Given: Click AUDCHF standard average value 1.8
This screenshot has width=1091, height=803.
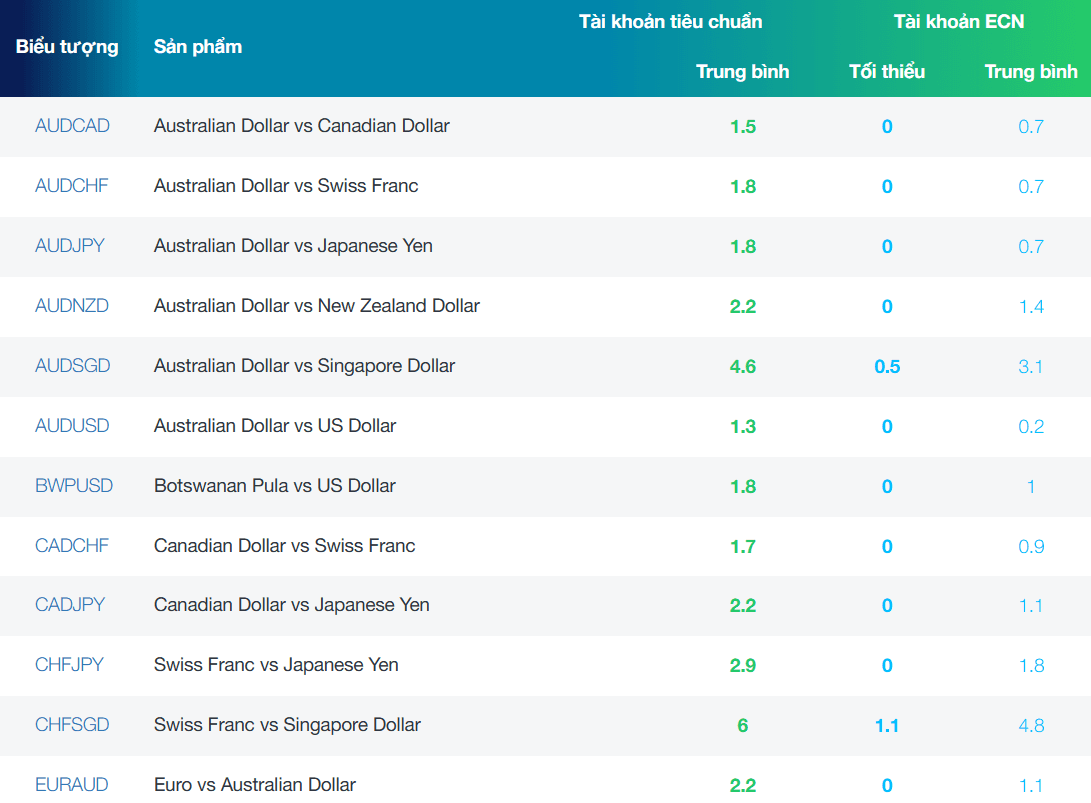Looking at the screenshot, I should (742, 186).
